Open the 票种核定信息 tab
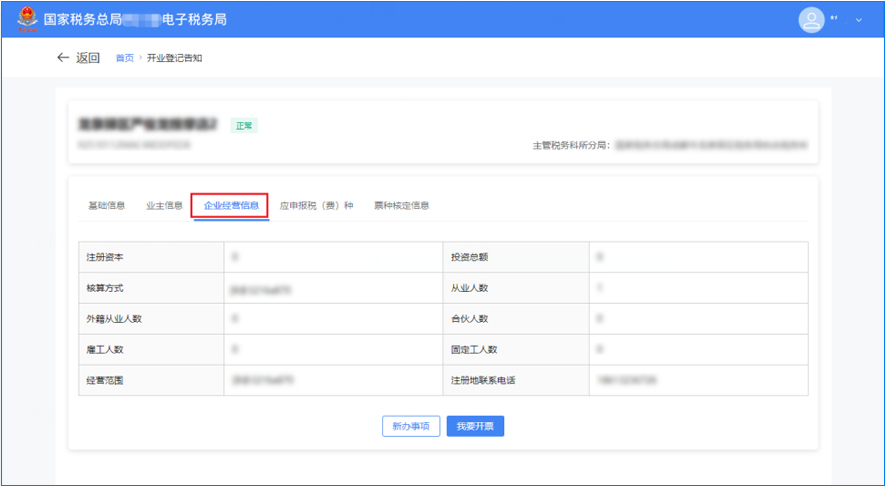Image resolution: width=886 pixels, height=486 pixels. [401, 205]
